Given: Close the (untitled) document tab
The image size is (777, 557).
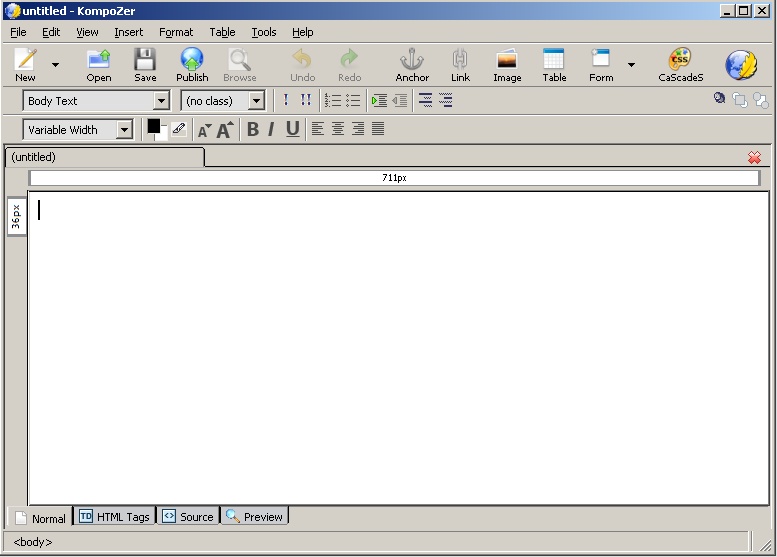Looking at the screenshot, I should pyautogui.click(x=754, y=158).
